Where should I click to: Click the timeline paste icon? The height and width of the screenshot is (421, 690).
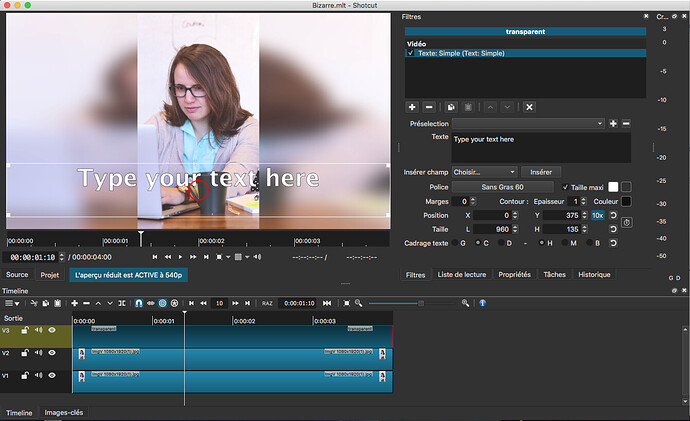pos(58,303)
